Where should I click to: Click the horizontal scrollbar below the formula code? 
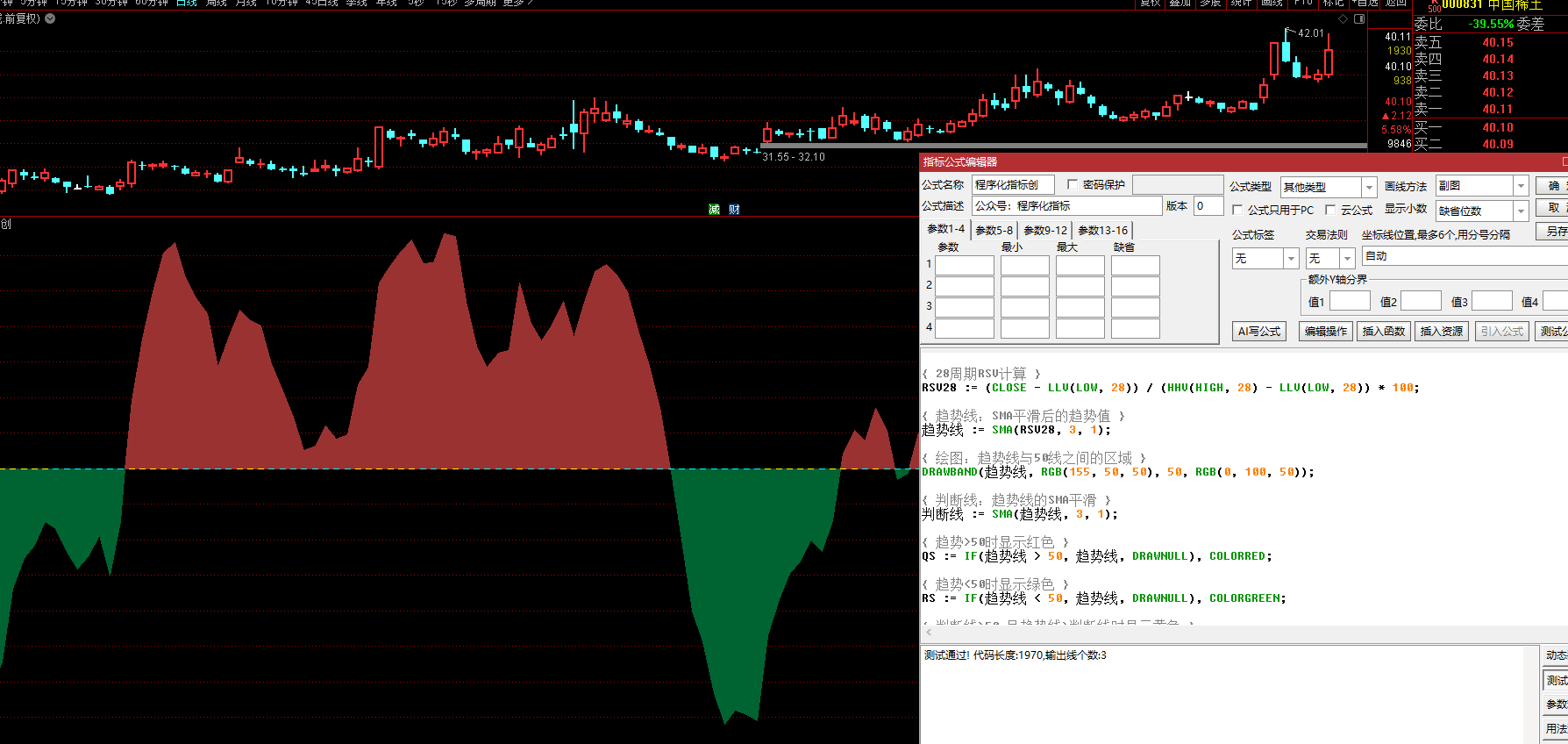pos(1228,632)
